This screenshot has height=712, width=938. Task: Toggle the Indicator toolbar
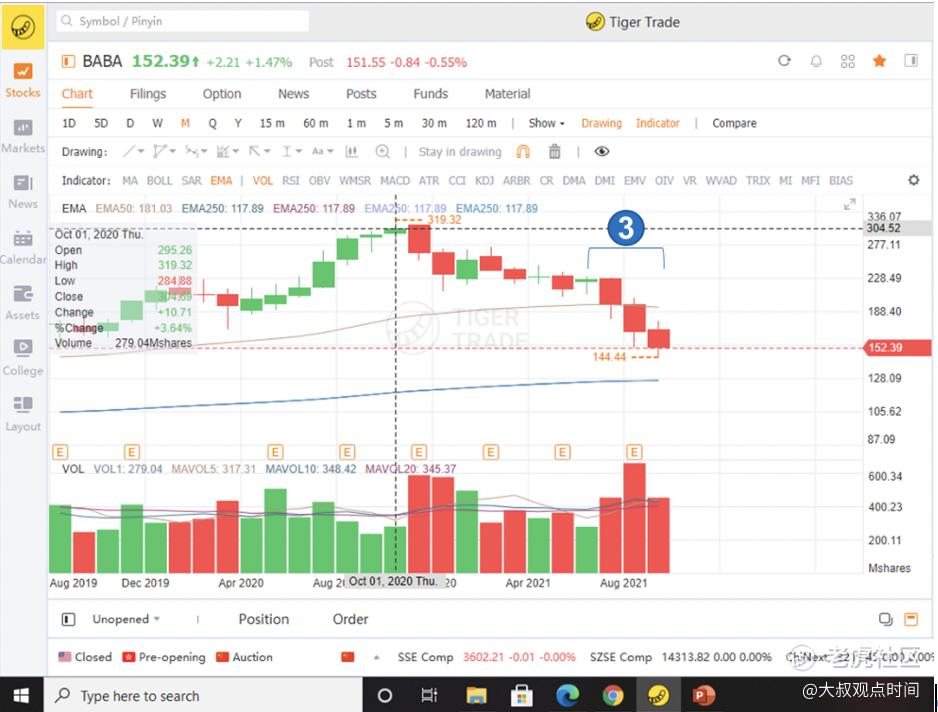coord(657,123)
